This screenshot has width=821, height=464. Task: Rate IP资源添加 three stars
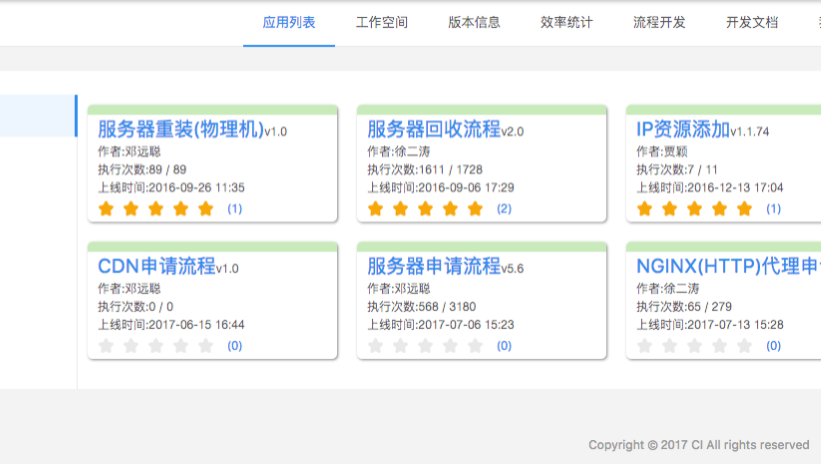(694, 208)
